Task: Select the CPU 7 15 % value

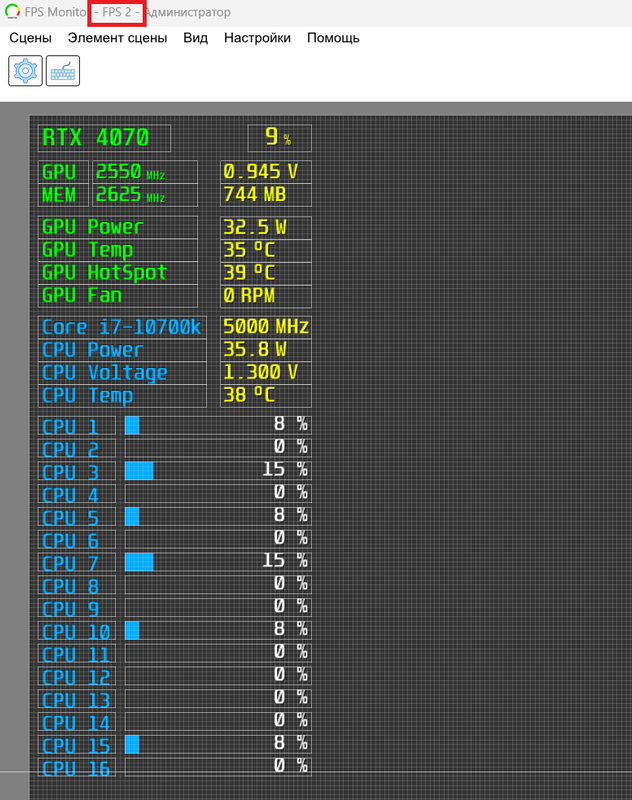Action: point(285,561)
